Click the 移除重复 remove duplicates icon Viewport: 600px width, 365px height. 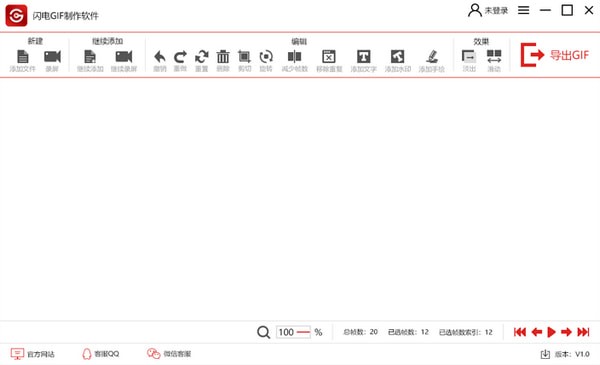(x=329, y=57)
